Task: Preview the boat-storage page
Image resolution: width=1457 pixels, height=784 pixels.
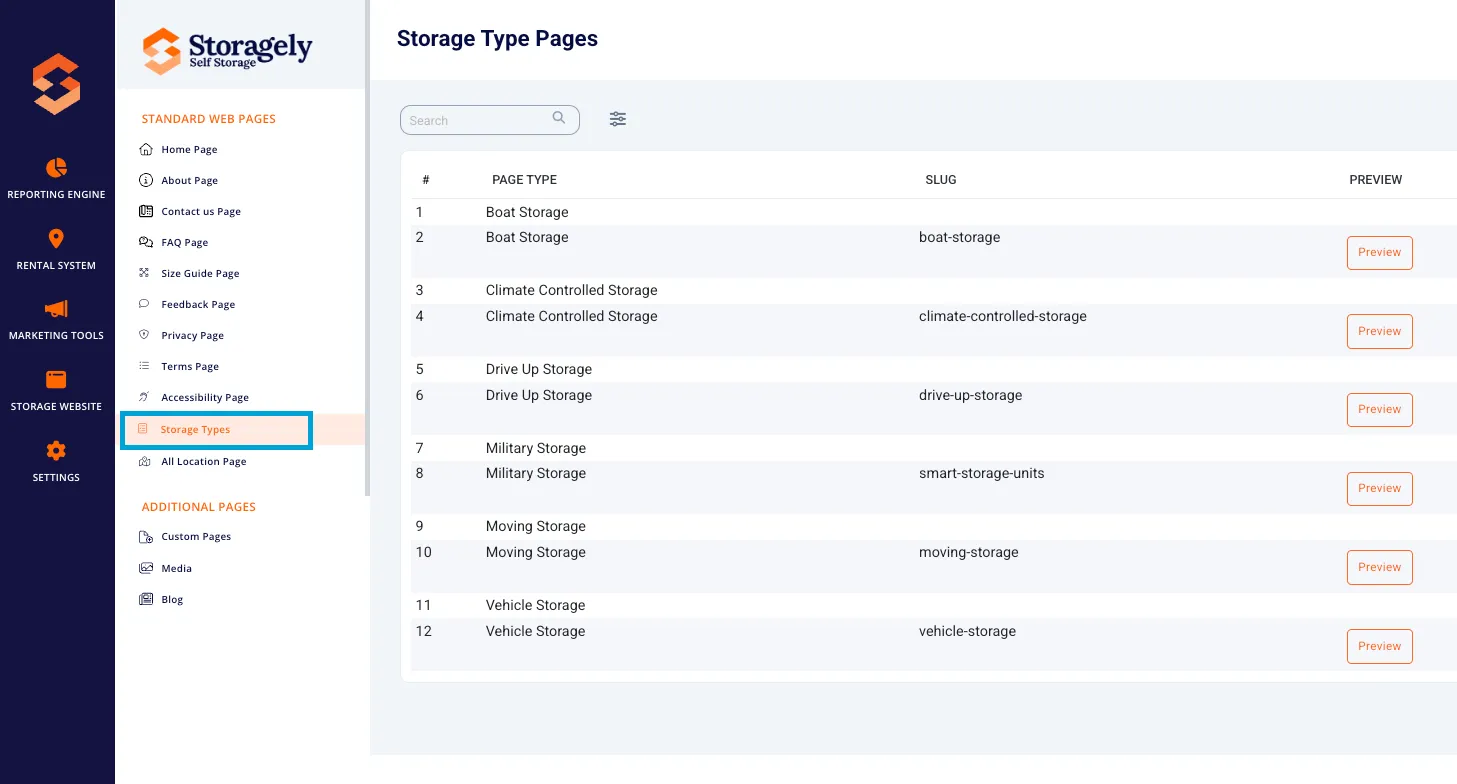Action: coord(1380,253)
